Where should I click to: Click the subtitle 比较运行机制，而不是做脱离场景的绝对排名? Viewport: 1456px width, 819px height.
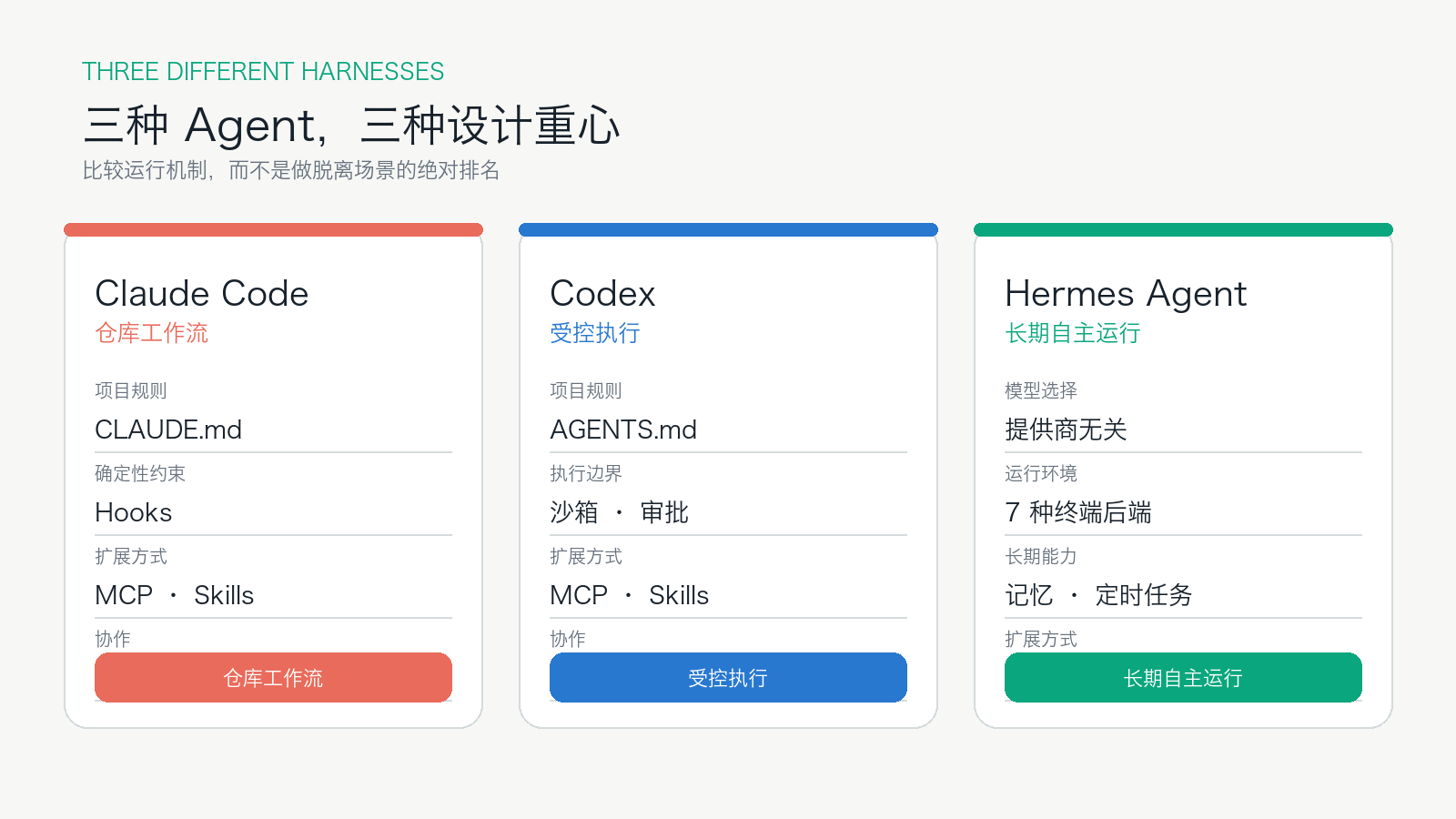click(291, 170)
